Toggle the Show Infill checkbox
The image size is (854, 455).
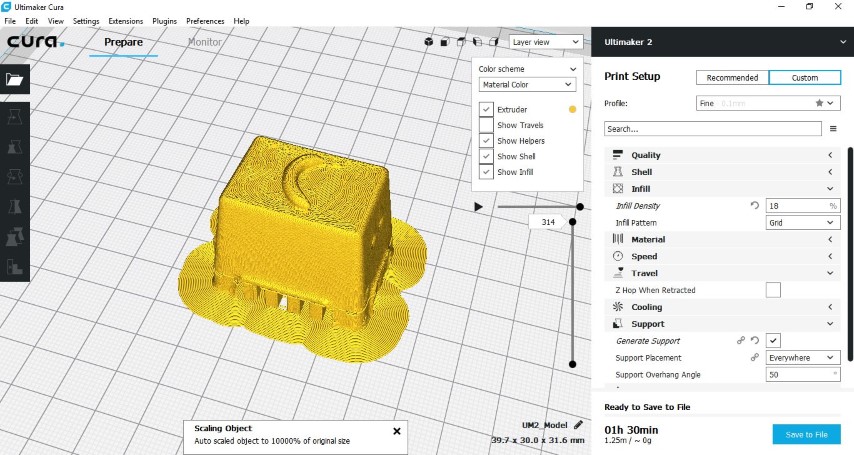click(x=486, y=172)
